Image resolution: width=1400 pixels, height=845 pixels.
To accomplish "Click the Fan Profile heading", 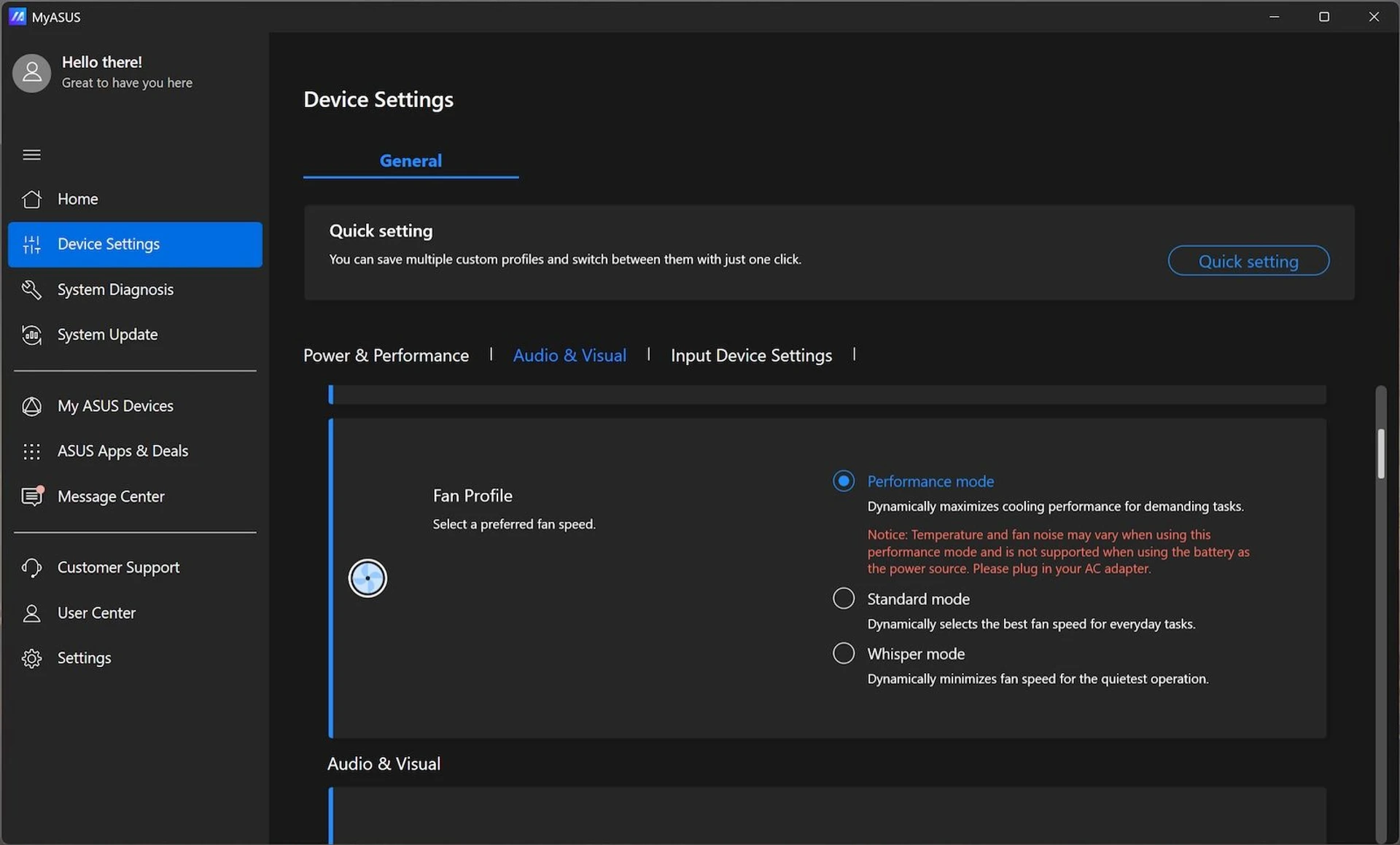I will click(x=472, y=496).
